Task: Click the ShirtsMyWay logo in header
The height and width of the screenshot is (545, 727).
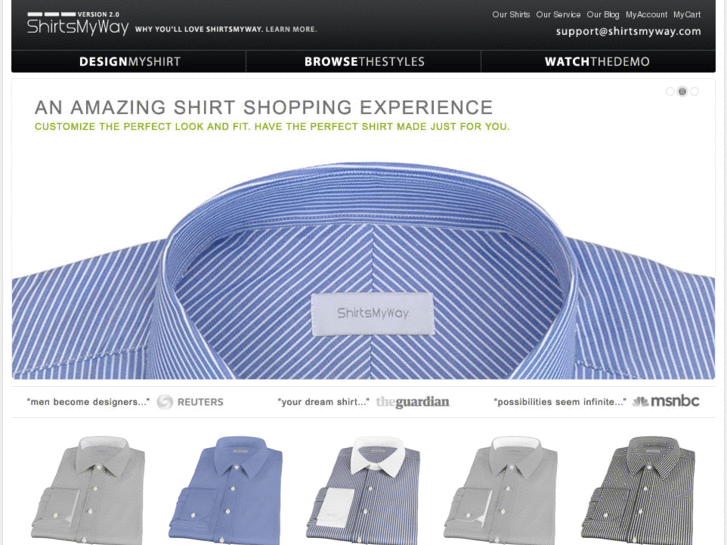Action: point(78,24)
